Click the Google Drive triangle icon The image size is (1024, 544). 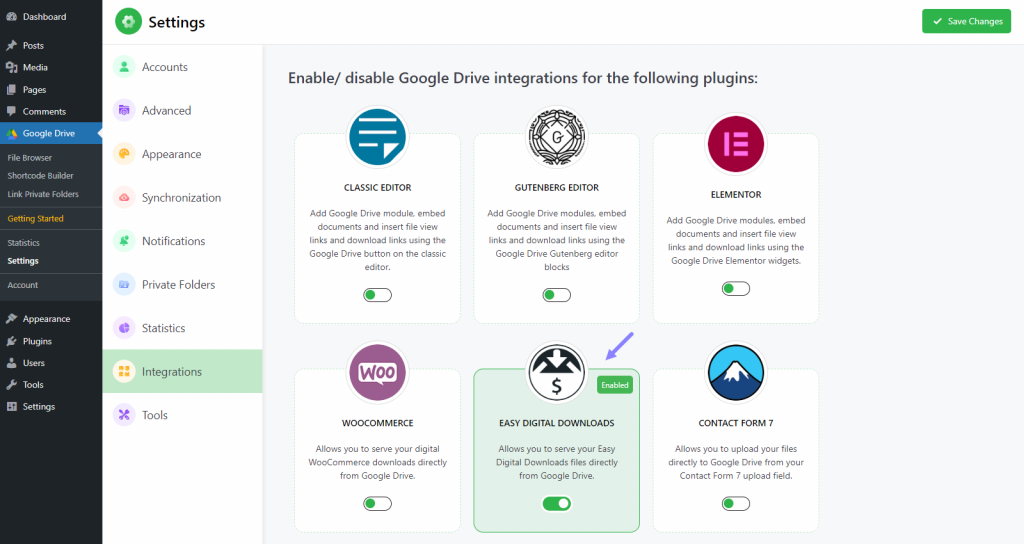coord(11,133)
